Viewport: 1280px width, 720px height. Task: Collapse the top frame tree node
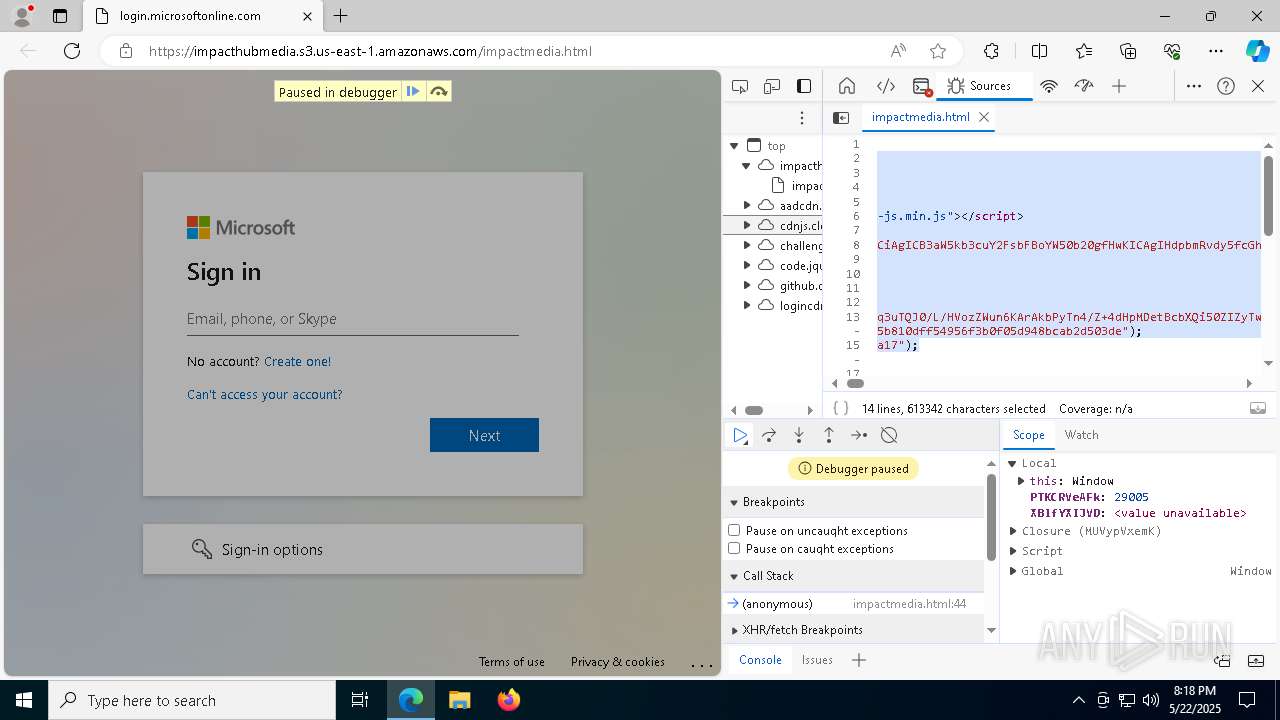pos(734,146)
